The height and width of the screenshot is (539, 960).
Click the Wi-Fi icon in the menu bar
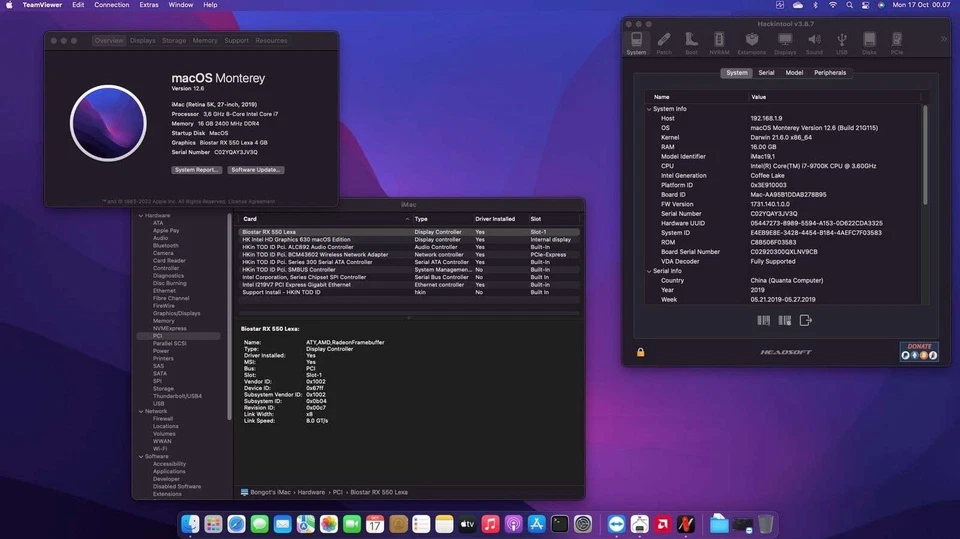point(833,5)
